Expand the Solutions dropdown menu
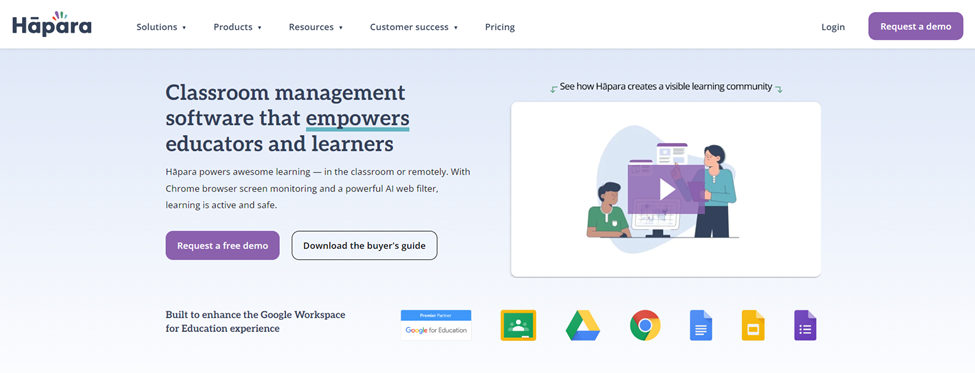Screen dimensions: 975x373 coord(162,27)
